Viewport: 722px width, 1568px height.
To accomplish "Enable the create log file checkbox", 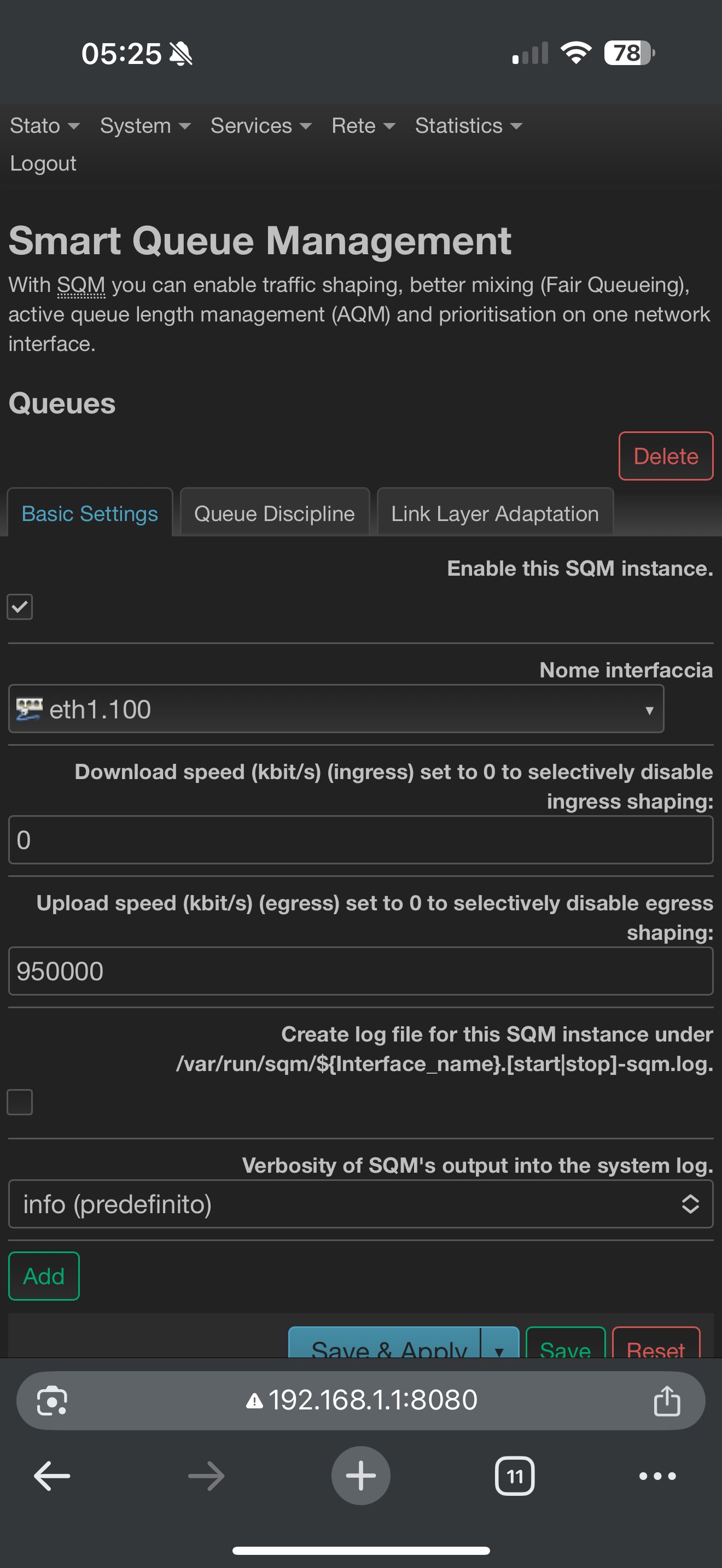I will [20, 1102].
